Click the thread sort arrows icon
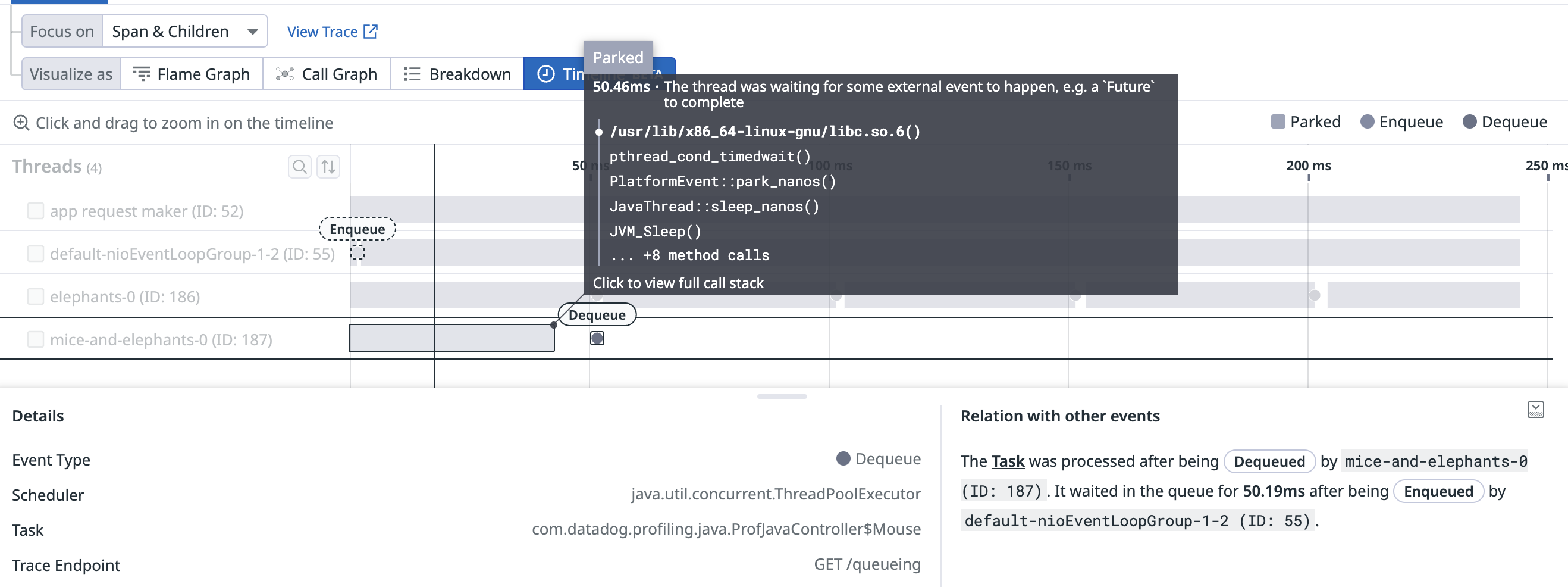 coord(328,166)
